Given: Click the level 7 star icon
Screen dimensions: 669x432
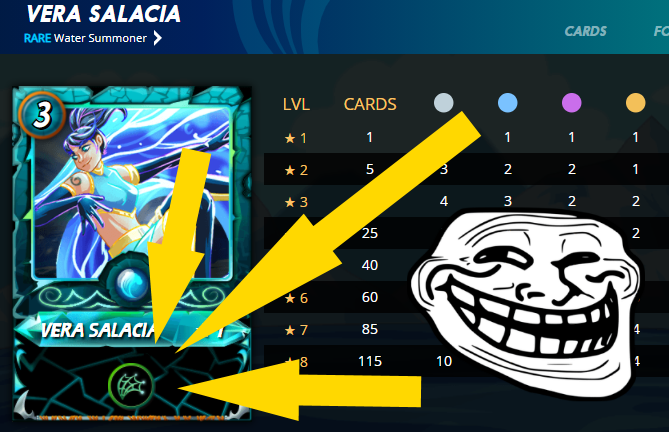Looking at the screenshot, I should 290,330.
